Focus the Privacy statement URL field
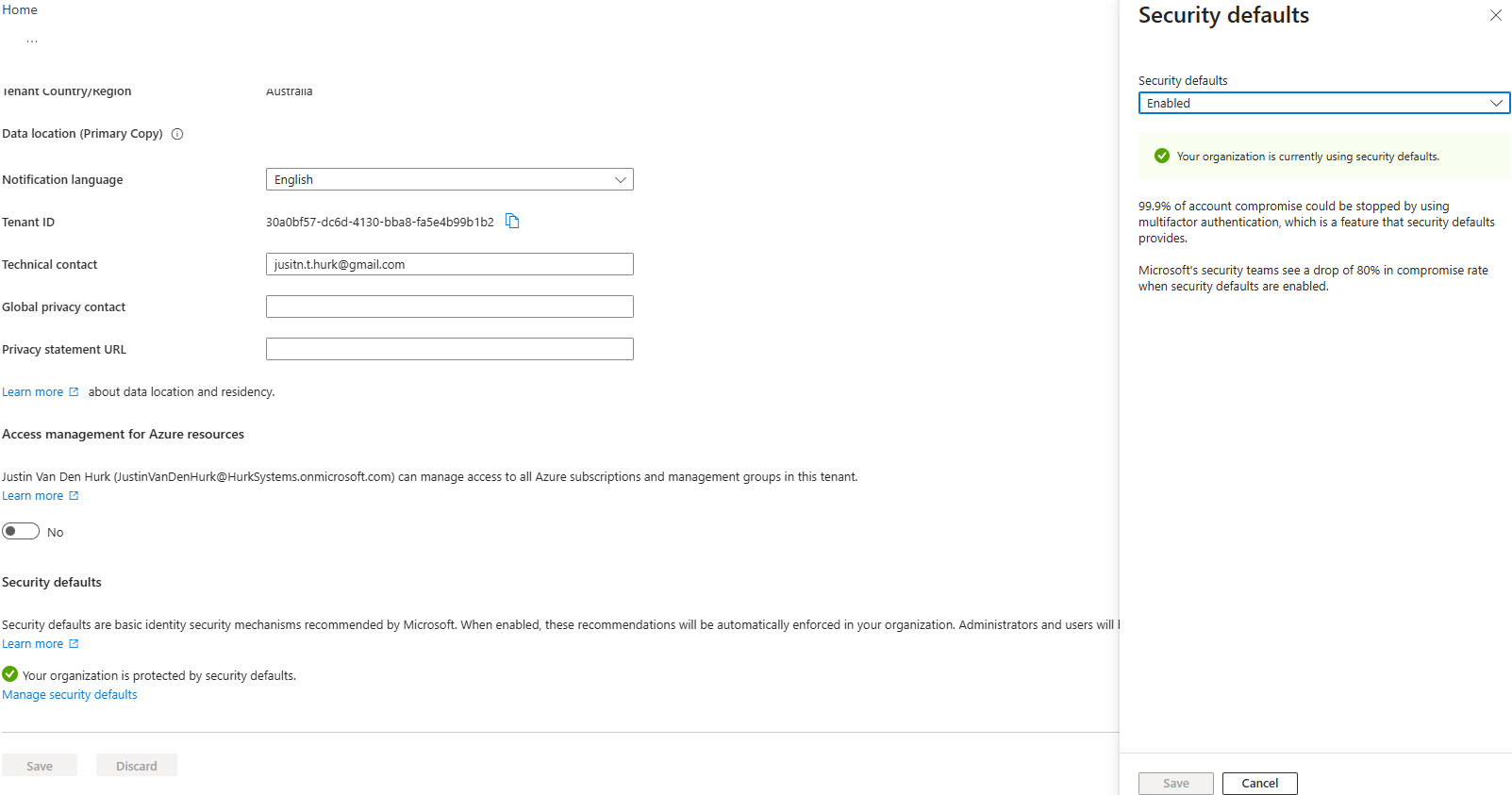1512x795 pixels. (x=449, y=349)
